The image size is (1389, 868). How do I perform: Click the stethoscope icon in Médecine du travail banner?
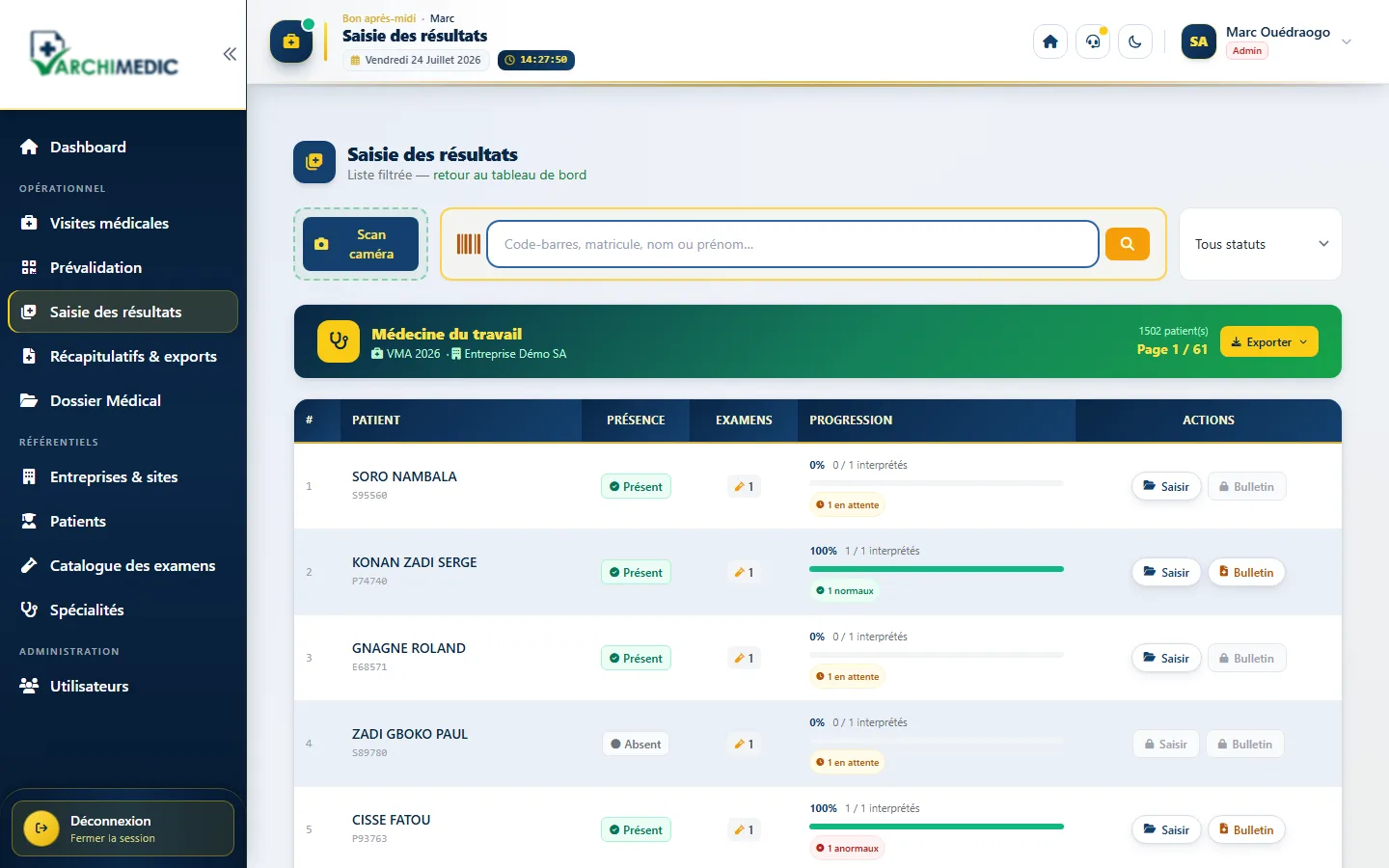click(339, 341)
